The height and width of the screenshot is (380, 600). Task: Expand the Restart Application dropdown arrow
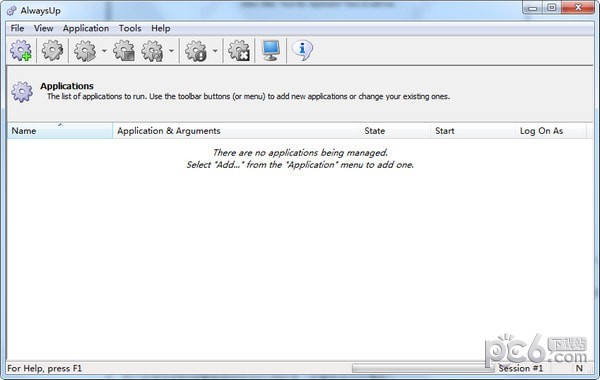tap(171, 51)
